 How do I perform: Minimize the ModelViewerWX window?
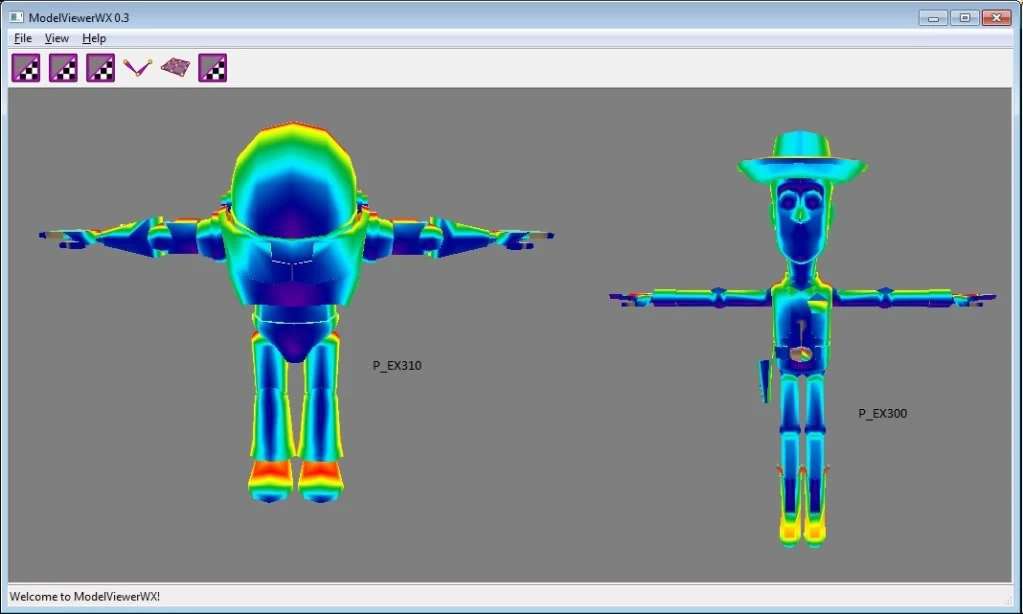933,18
